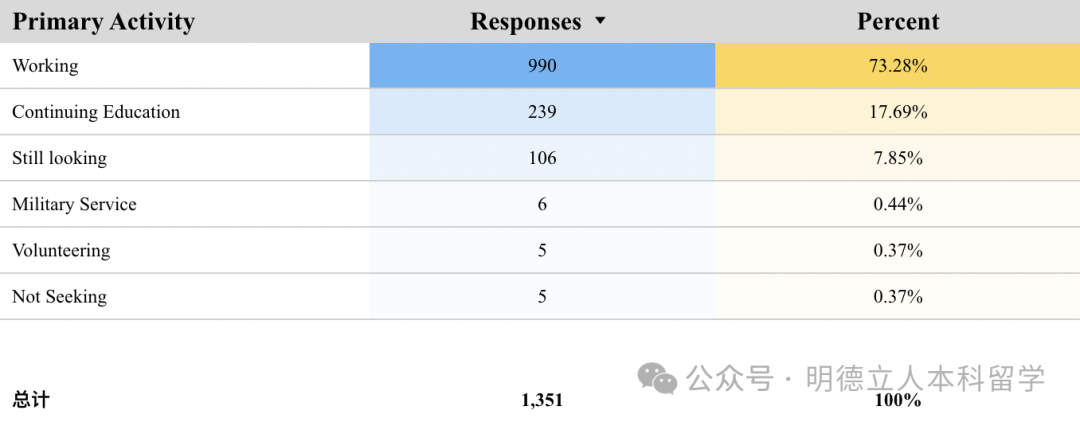Click the 7.85% percent cell

click(898, 158)
